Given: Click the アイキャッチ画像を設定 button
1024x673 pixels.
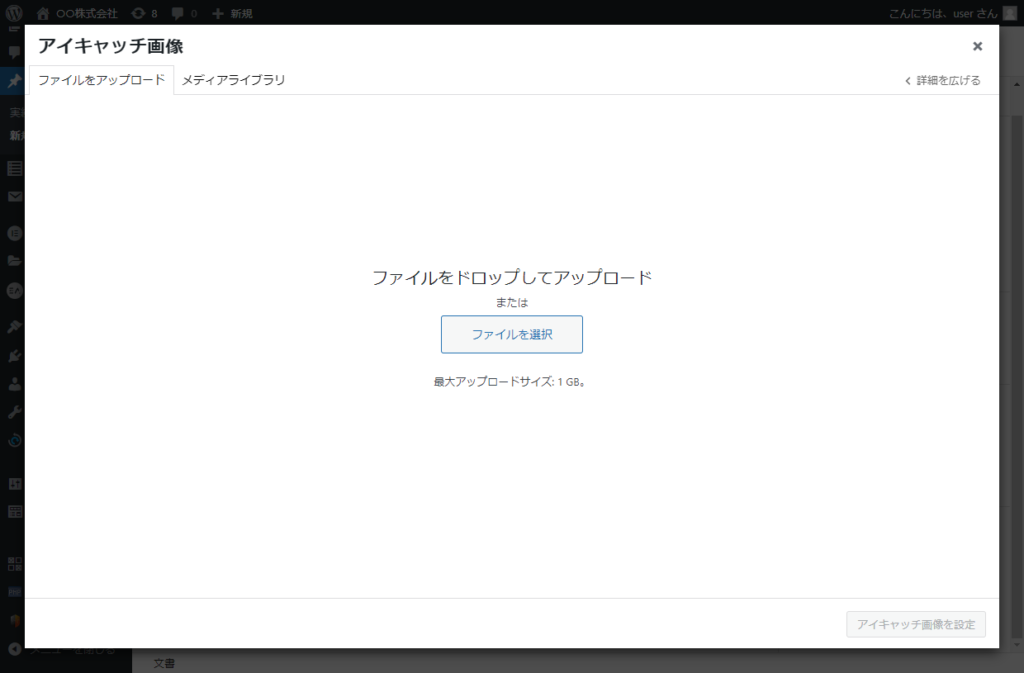Looking at the screenshot, I should pyautogui.click(x=915, y=624).
